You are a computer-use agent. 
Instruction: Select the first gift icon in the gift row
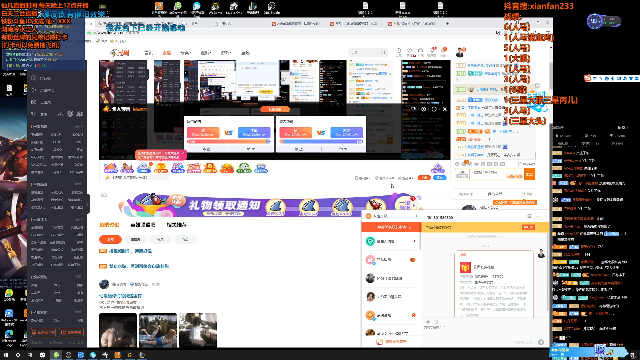[x=111, y=168]
